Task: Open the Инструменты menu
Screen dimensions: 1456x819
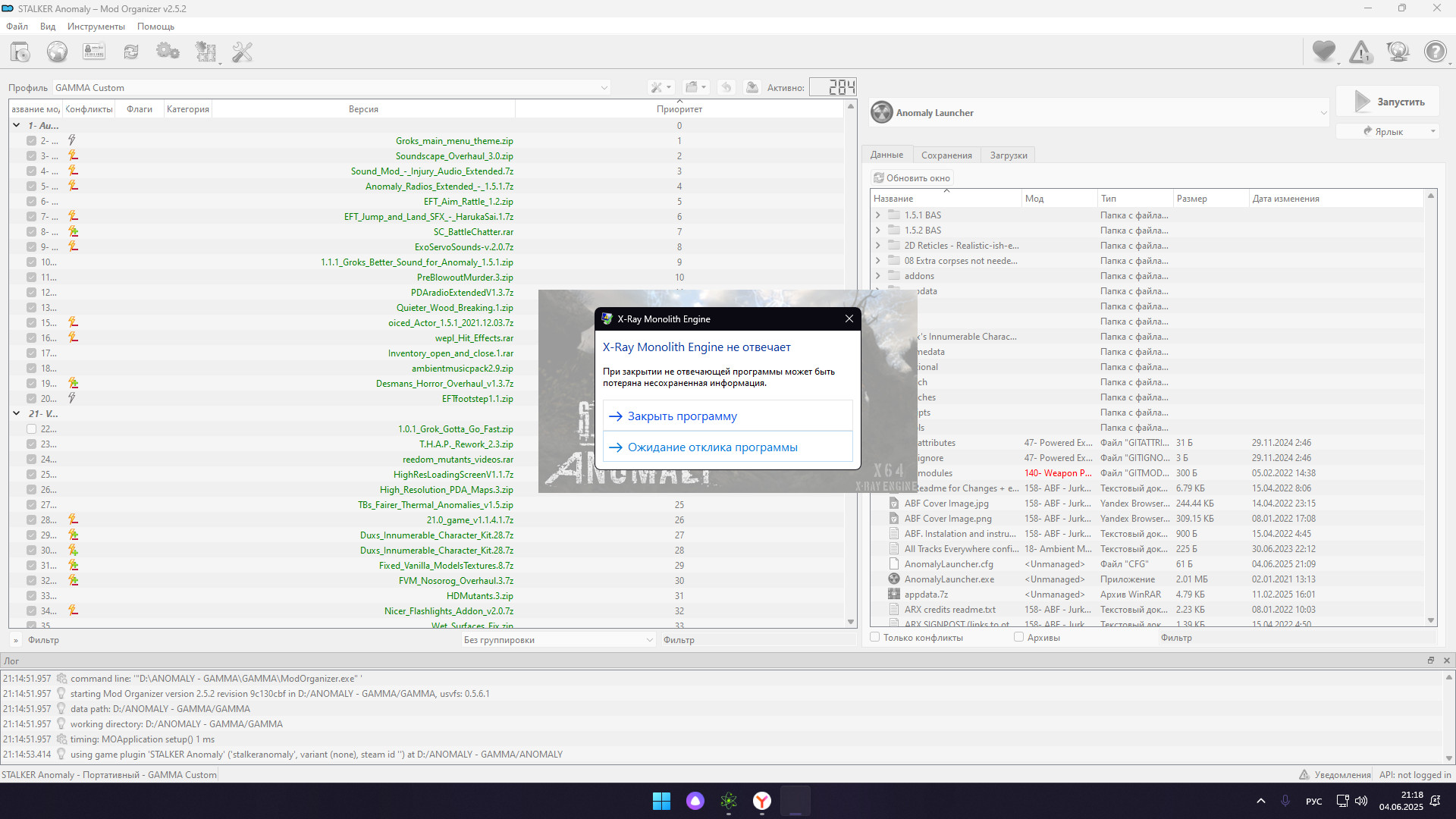Action: [96, 26]
